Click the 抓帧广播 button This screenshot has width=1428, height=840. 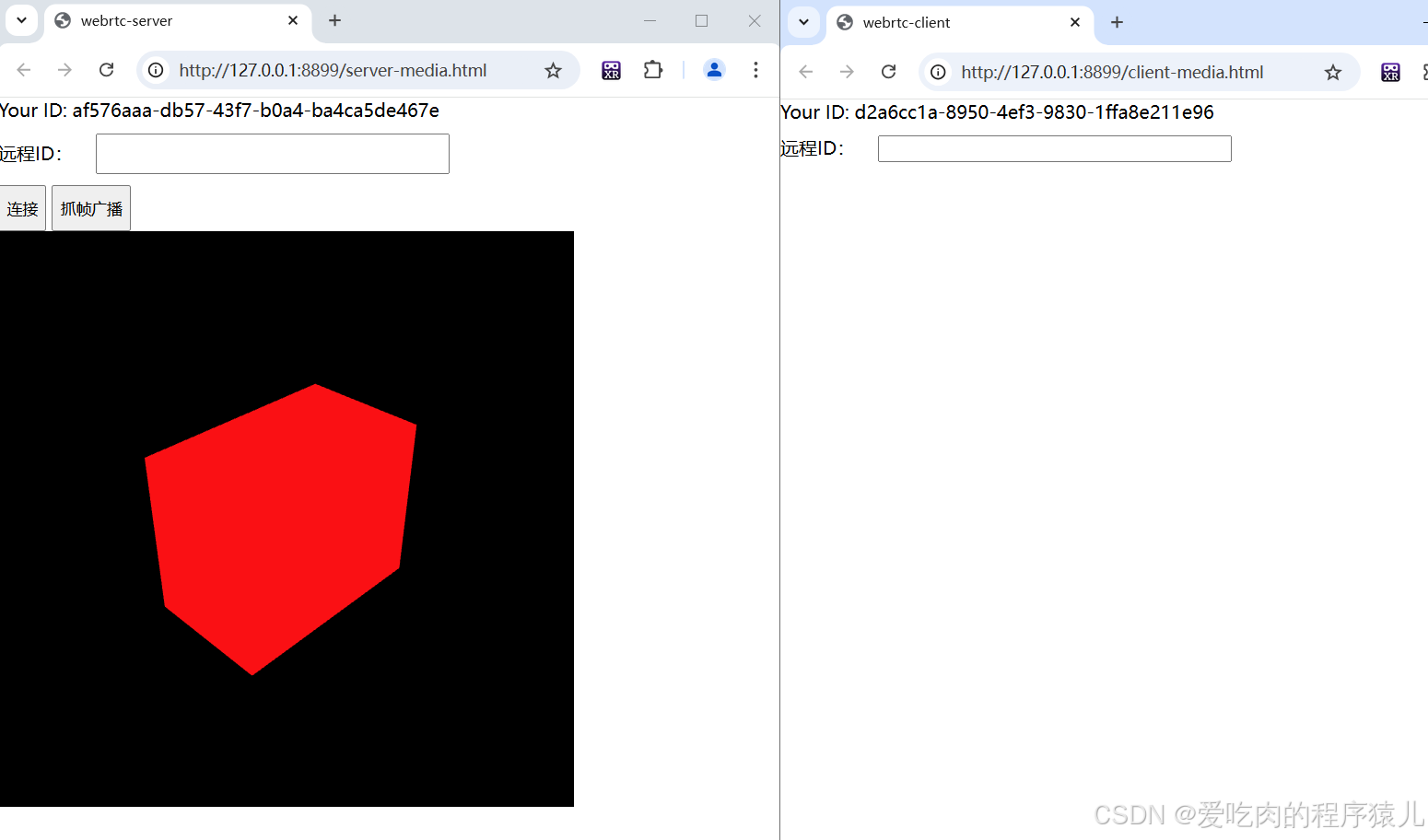coord(91,208)
